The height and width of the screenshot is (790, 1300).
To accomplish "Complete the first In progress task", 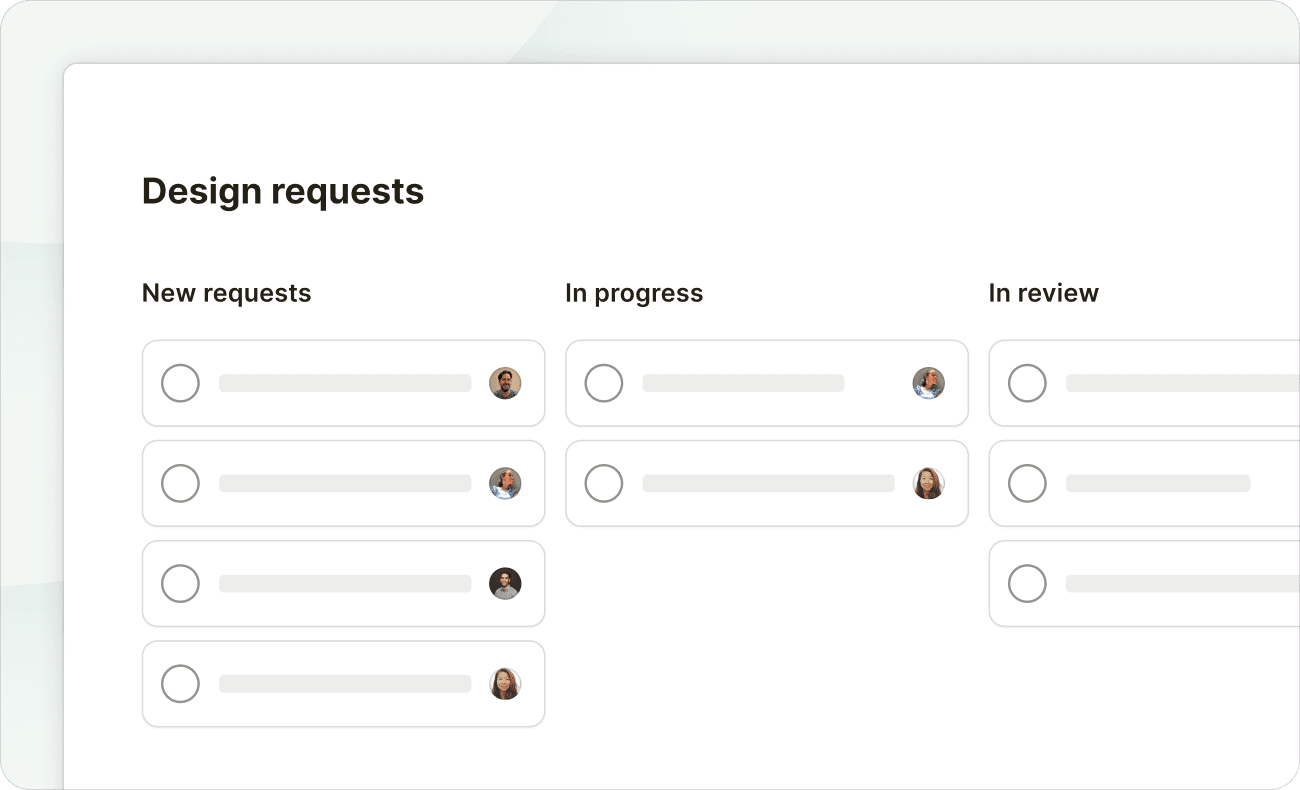I will 604,383.
